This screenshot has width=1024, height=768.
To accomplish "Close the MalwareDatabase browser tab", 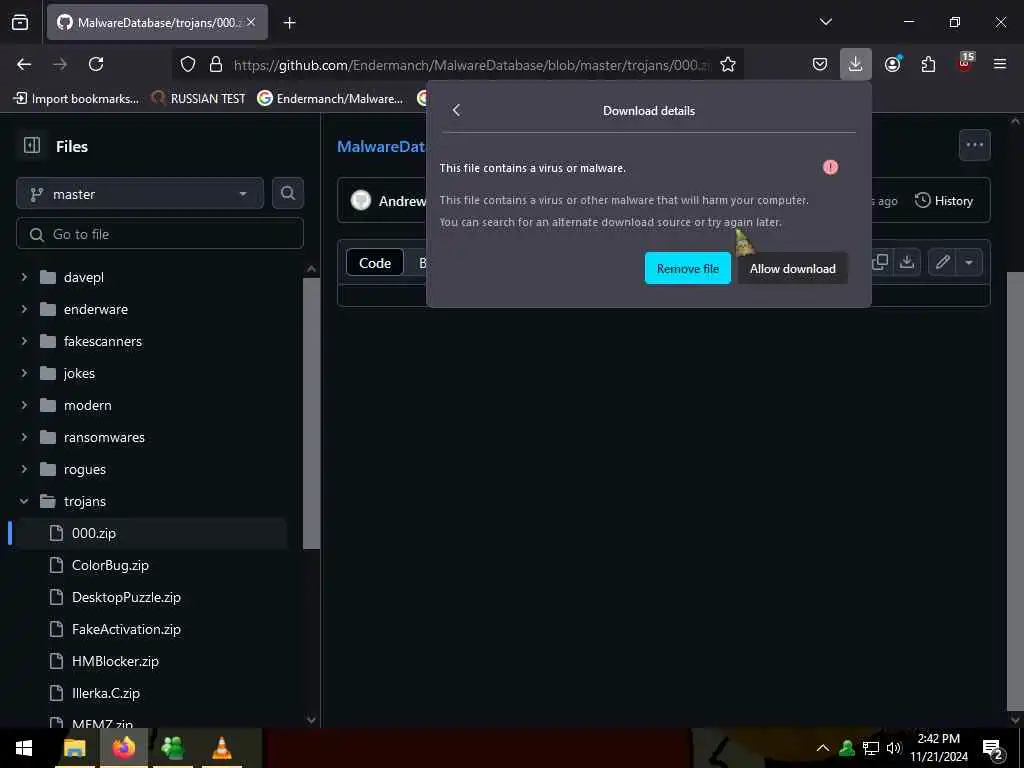I will pos(251,22).
